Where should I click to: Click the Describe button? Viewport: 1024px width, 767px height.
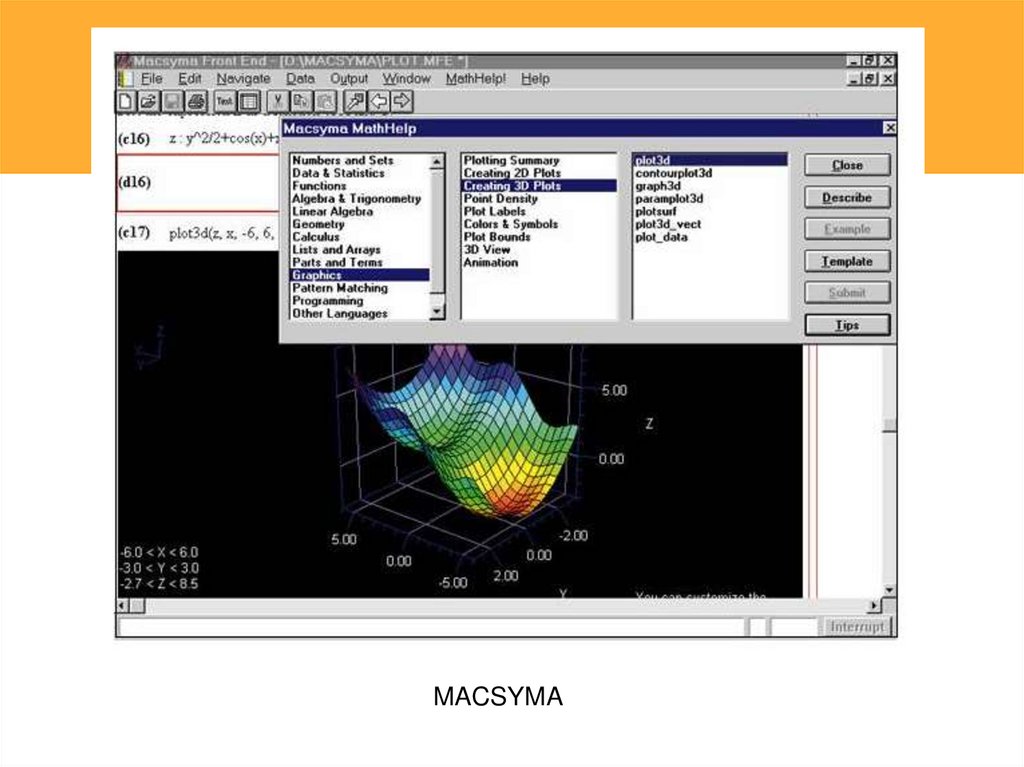click(x=847, y=197)
